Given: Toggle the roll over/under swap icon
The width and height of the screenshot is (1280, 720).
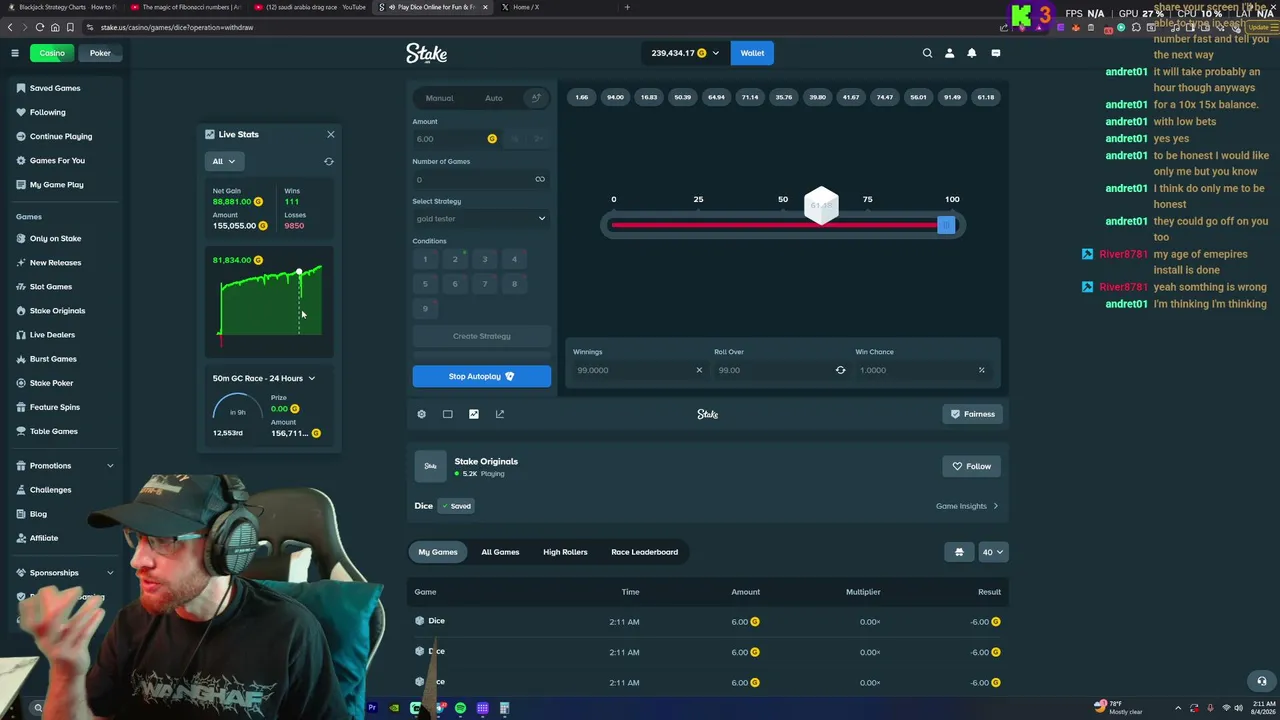Looking at the screenshot, I should coord(840,370).
